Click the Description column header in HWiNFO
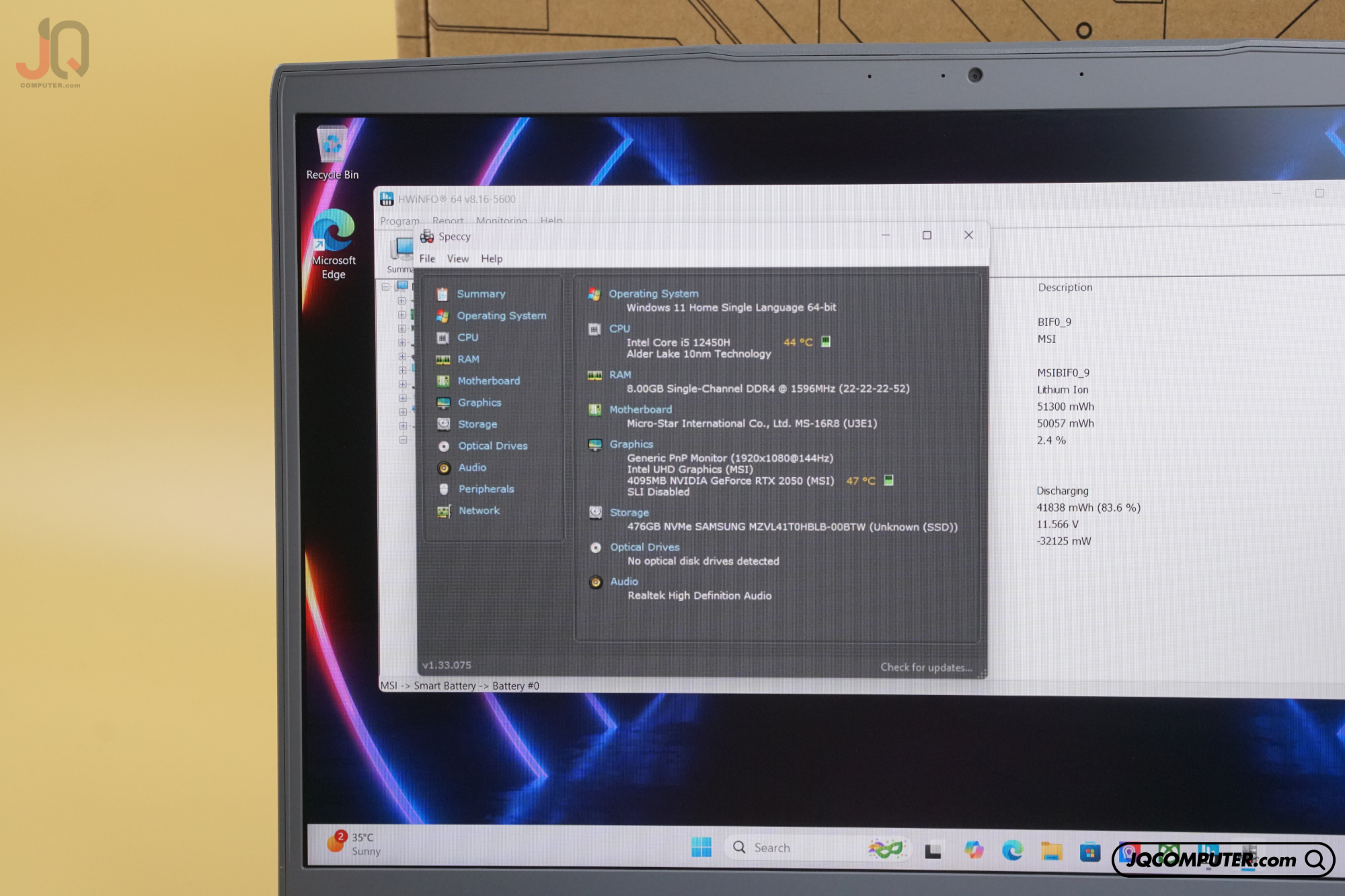The height and width of the screenshot is (896, 1345). coord(1065,288)
